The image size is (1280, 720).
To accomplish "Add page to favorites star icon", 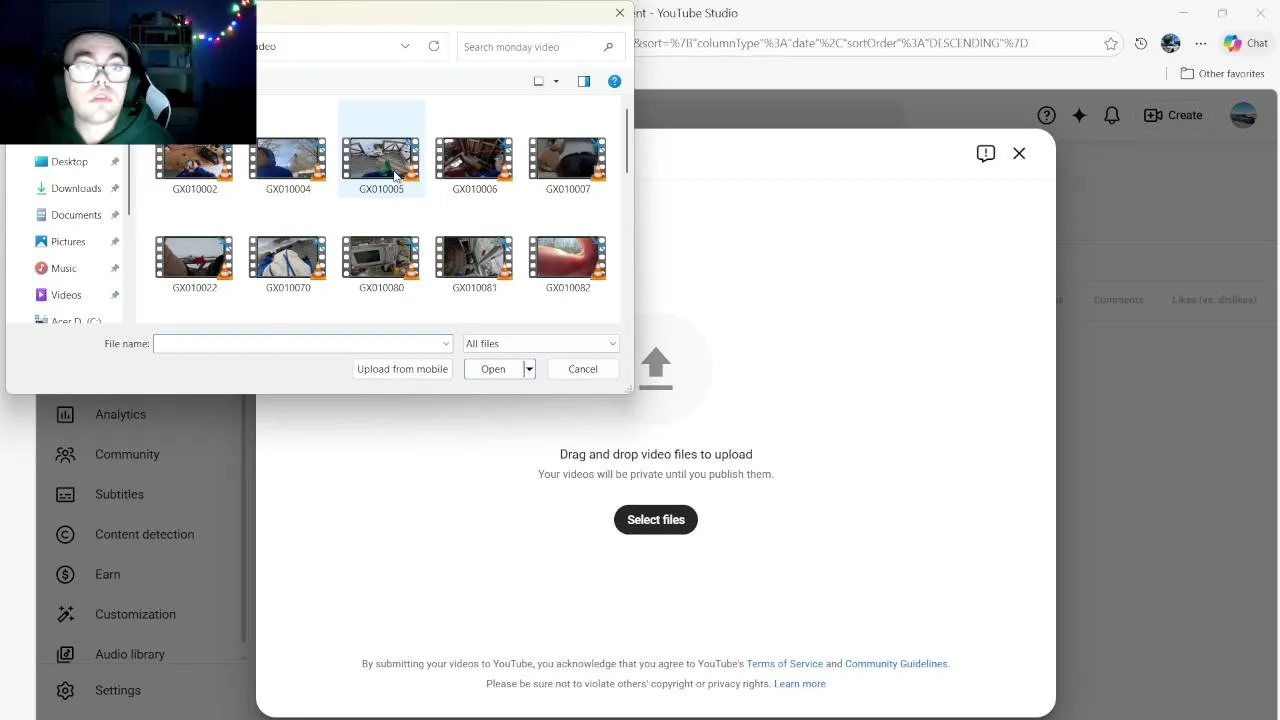I will (x=1111, y=43).
